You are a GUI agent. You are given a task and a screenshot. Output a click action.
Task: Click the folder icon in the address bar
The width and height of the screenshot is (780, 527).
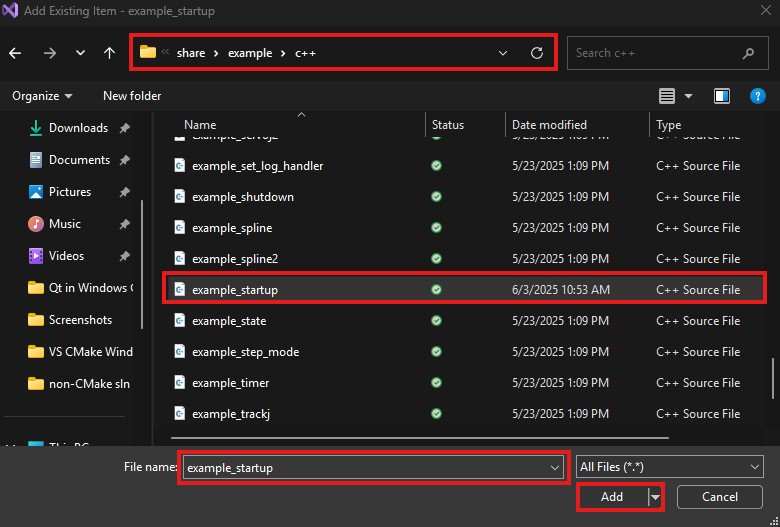(148, 52)
